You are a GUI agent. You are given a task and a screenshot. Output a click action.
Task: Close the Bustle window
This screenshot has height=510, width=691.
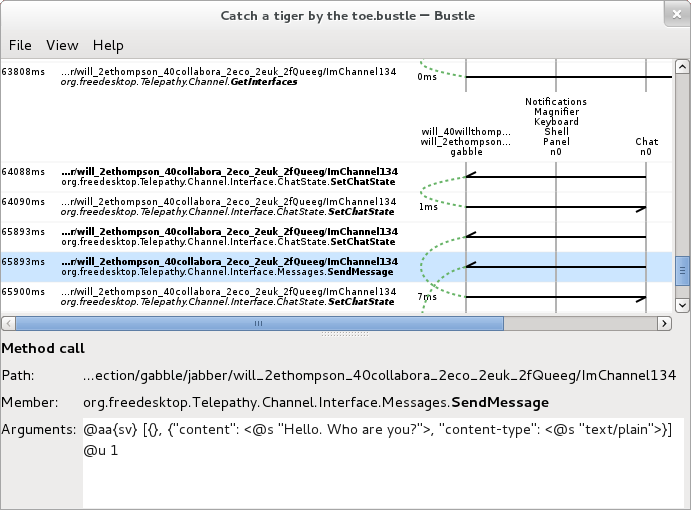tap(677, 15)
